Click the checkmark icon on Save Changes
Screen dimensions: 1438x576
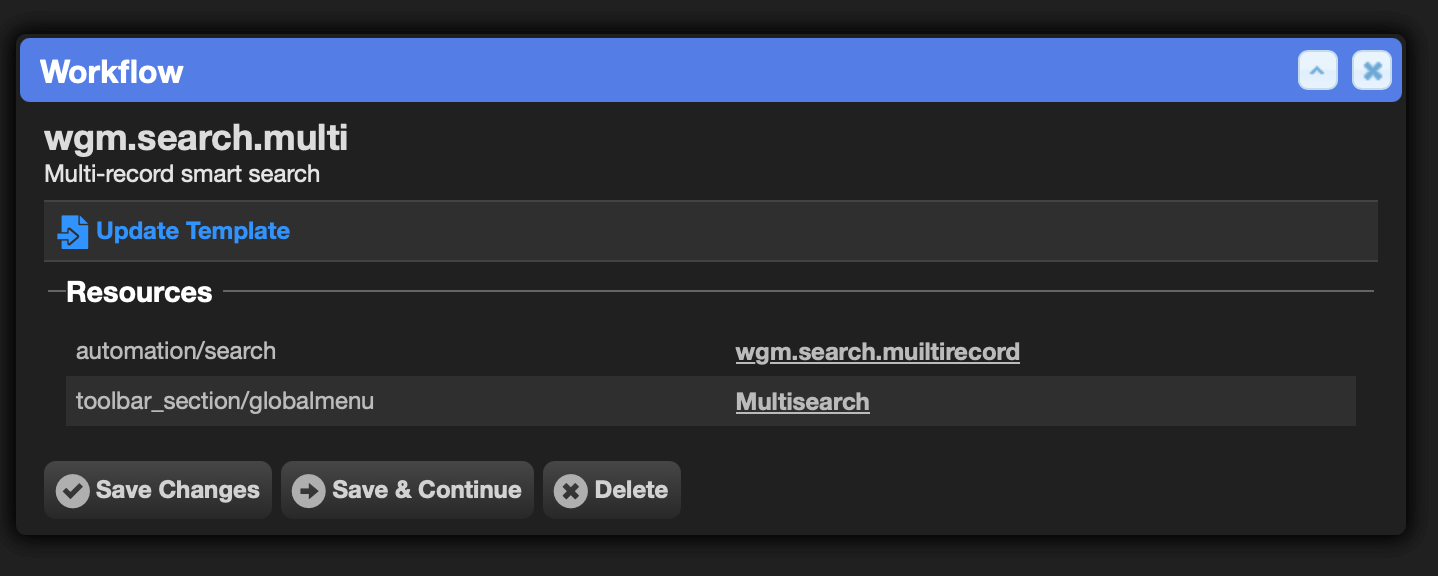tap(72, 490)
